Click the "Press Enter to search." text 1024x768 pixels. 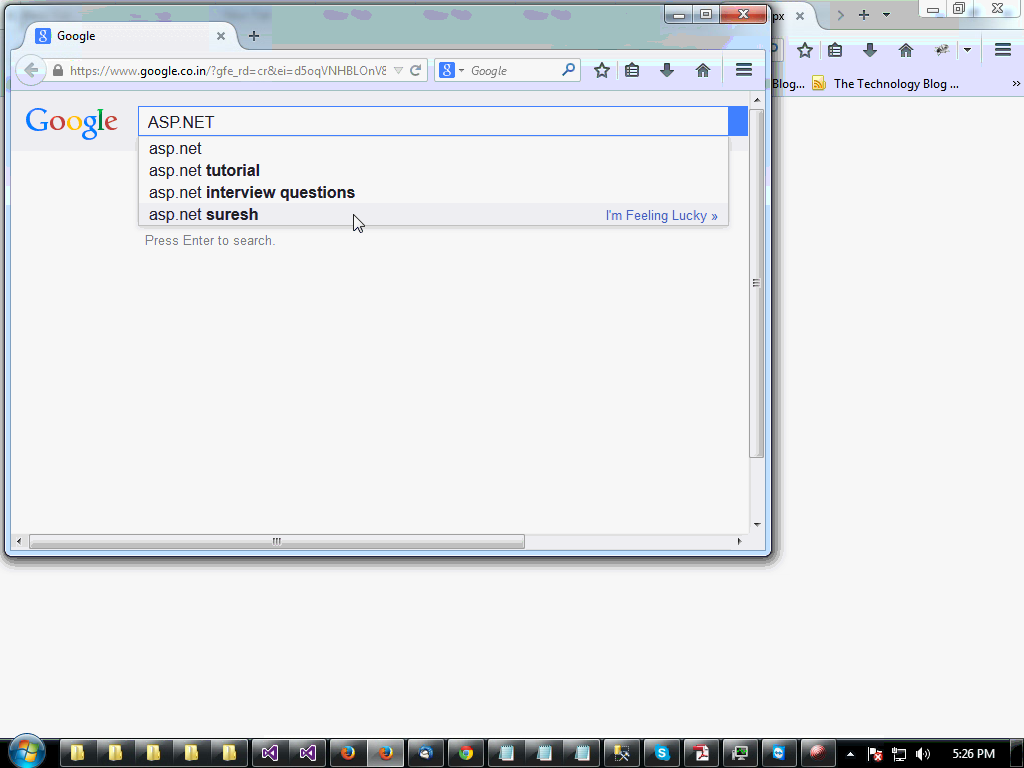click(x=210, y=241)
